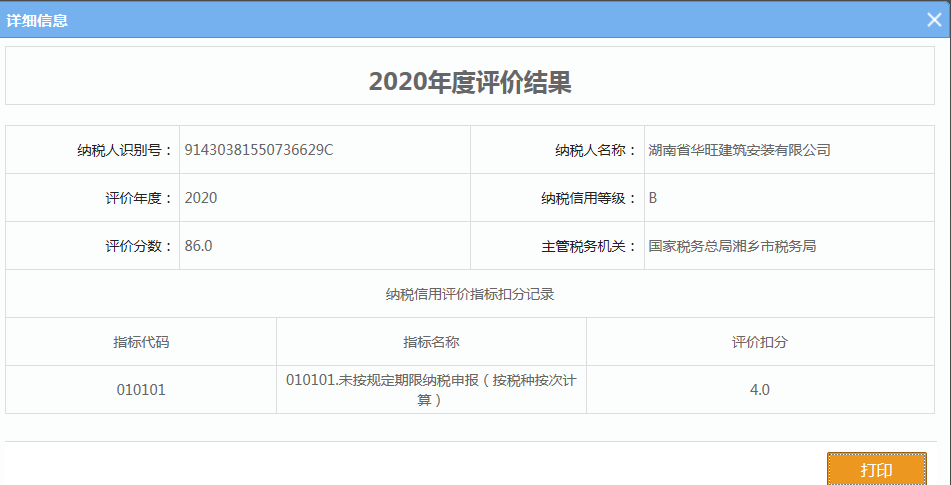
Task: Click the 指标名称 column header
Action: [x=431, y=342]
